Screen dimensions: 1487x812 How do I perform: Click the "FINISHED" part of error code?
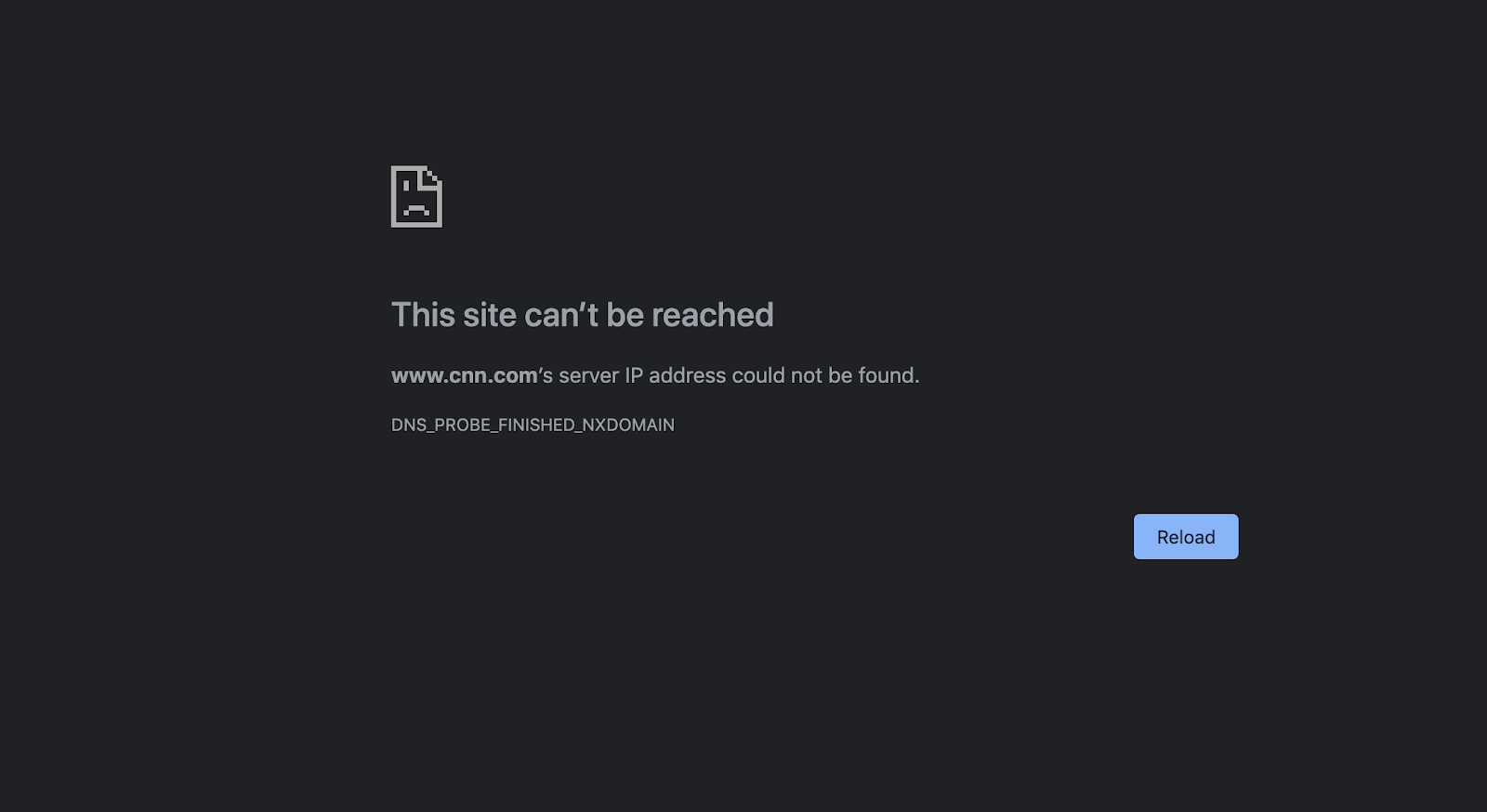(x=536, y=425)
